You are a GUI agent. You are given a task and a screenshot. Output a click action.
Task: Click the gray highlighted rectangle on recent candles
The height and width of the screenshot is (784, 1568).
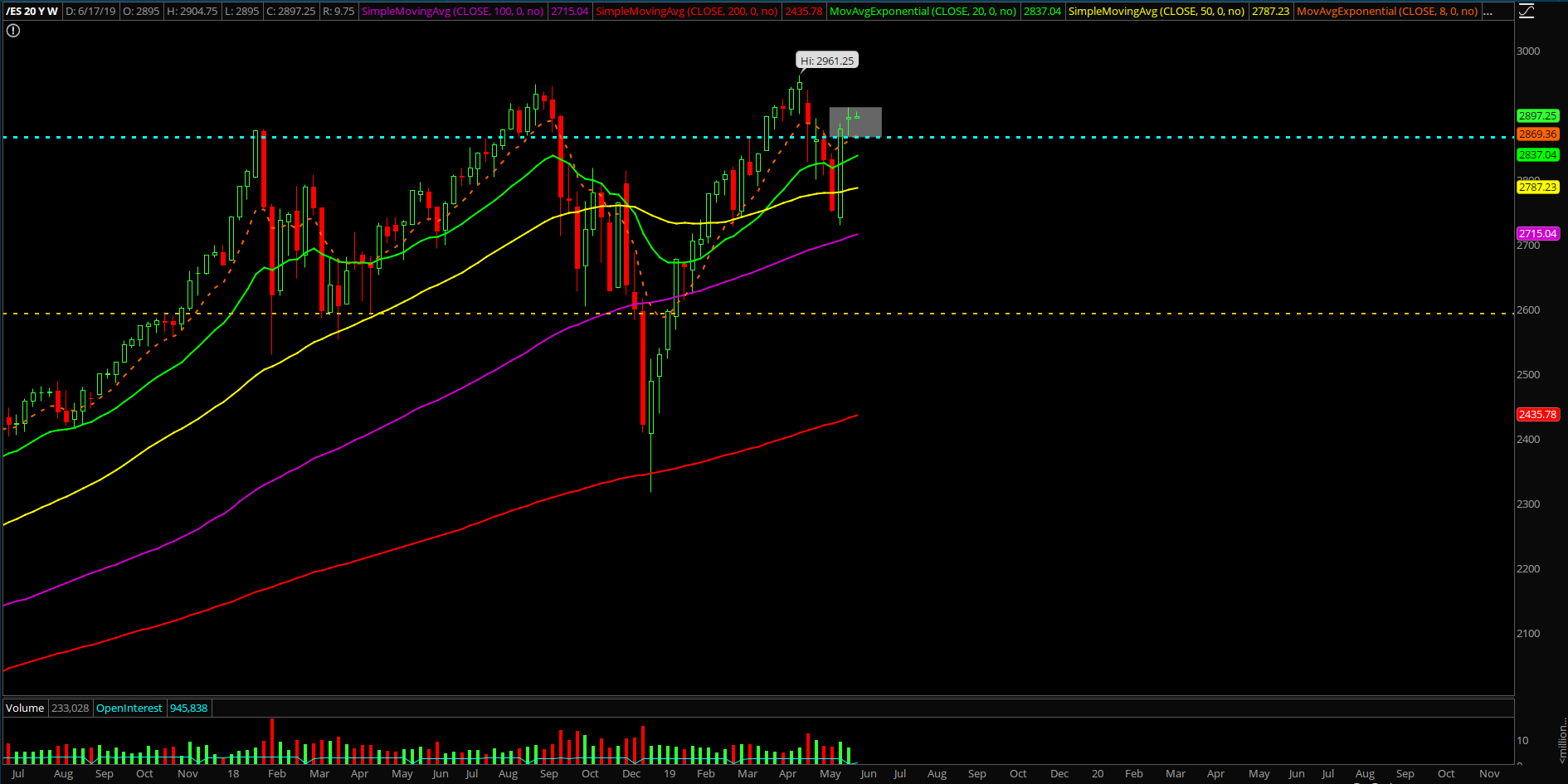(x=869, y=123)
